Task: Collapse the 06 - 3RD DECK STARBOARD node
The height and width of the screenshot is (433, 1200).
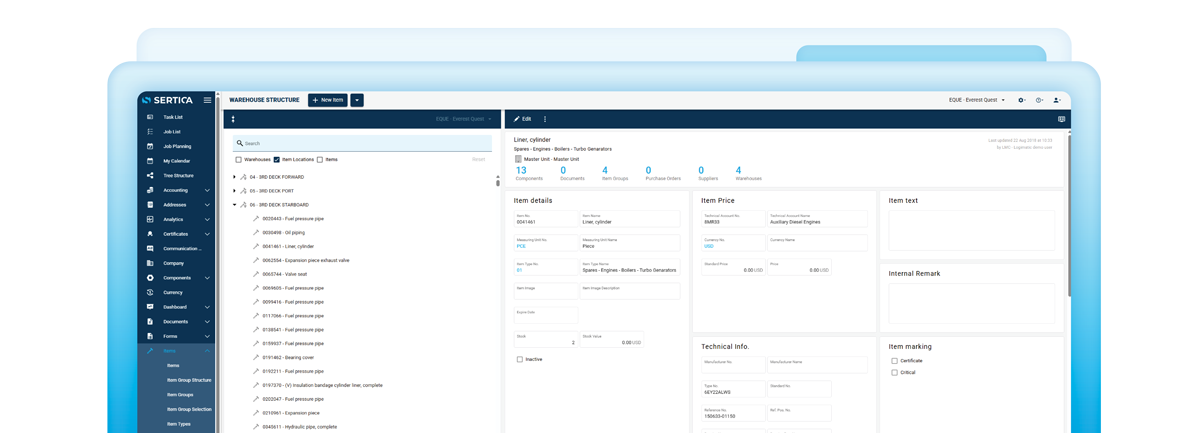Action: coord(235,205)
